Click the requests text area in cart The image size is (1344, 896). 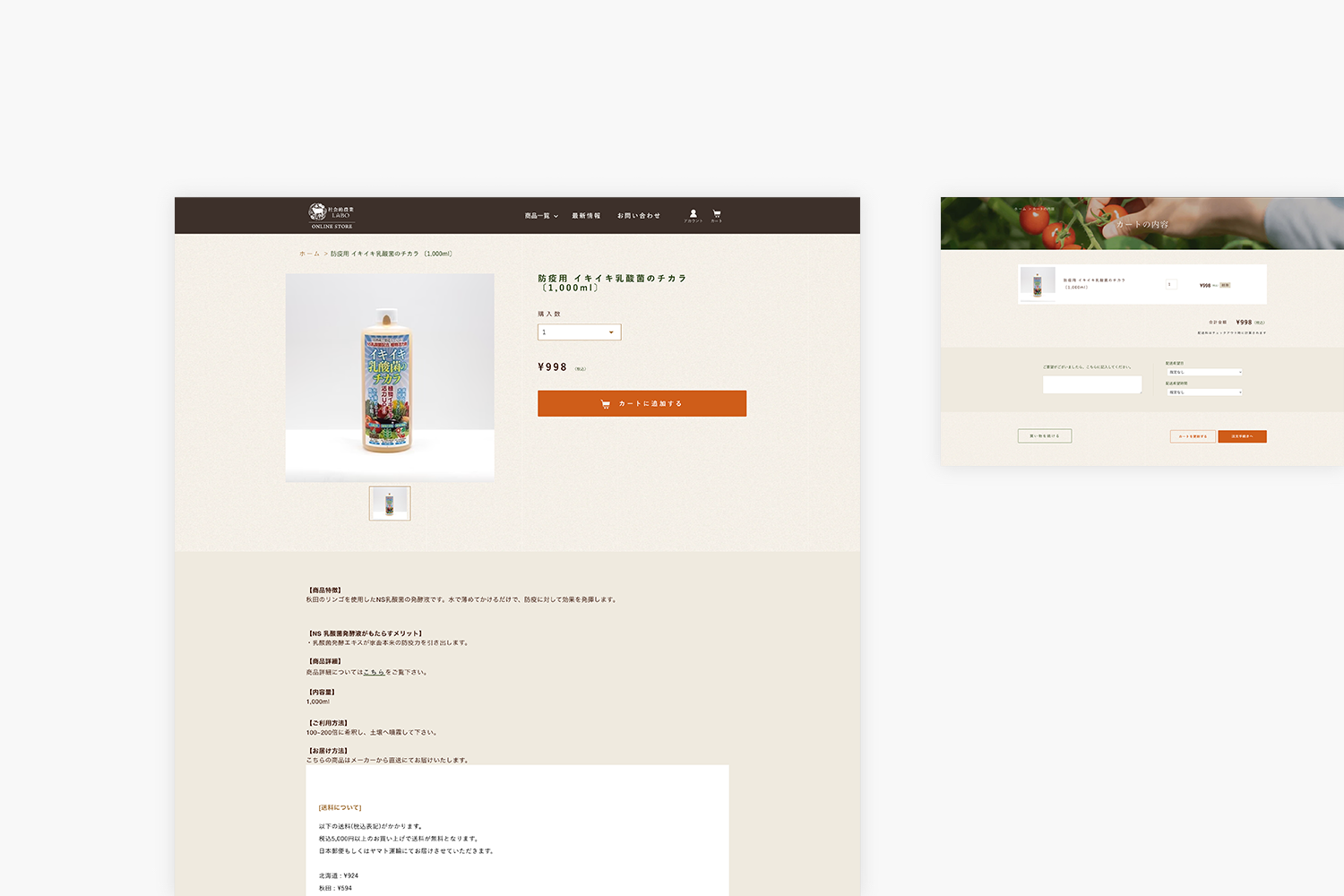coord(1092,384)
